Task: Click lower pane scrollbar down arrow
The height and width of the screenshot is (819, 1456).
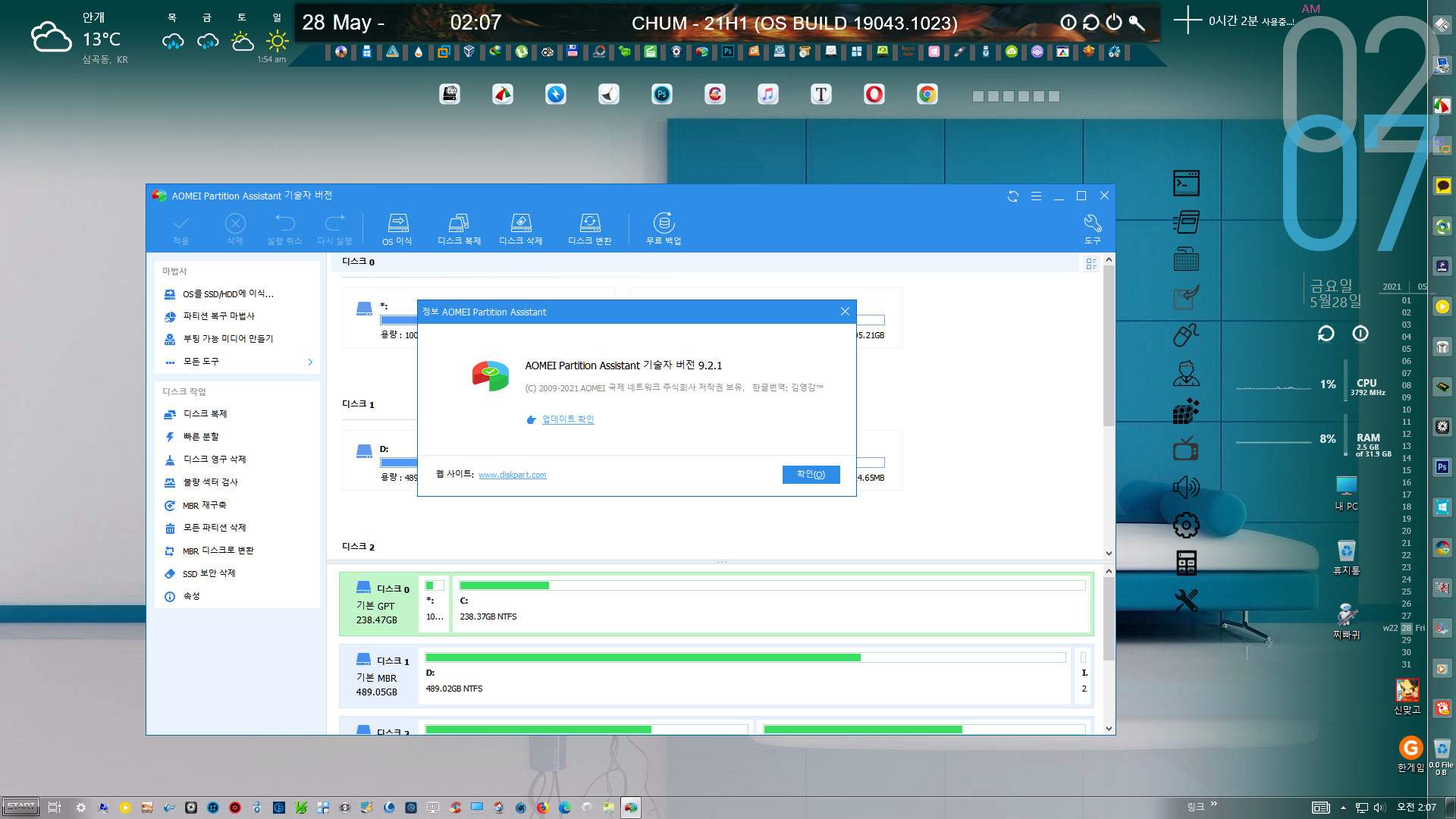Action: point(1109,729)
